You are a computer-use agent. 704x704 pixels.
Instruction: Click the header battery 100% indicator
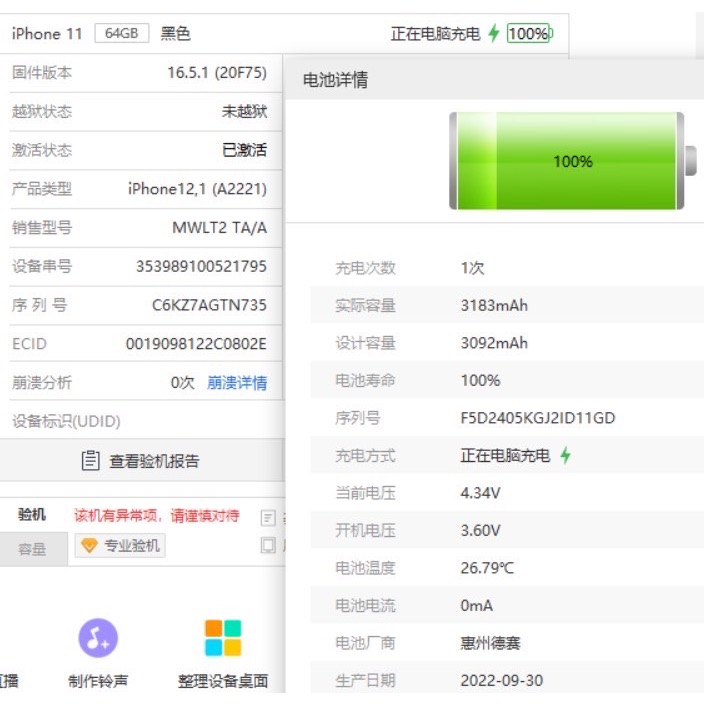click(529, 33)
